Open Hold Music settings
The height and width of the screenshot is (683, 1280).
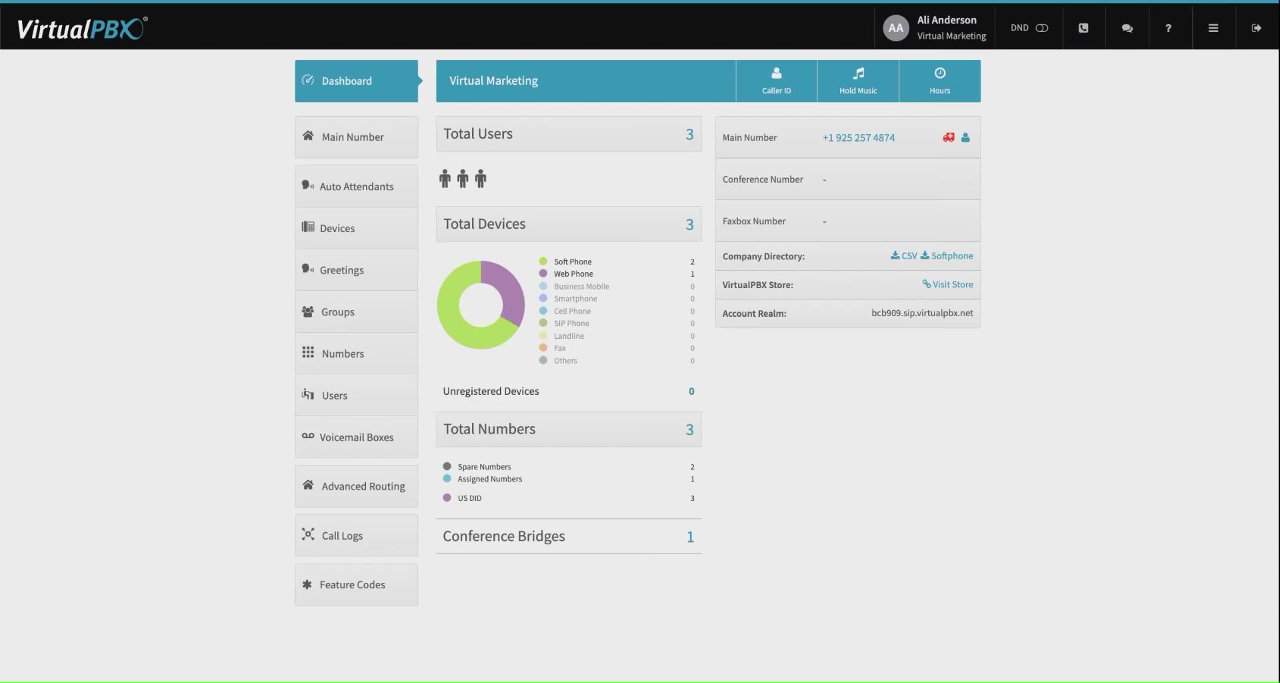(x=858, y=81)
